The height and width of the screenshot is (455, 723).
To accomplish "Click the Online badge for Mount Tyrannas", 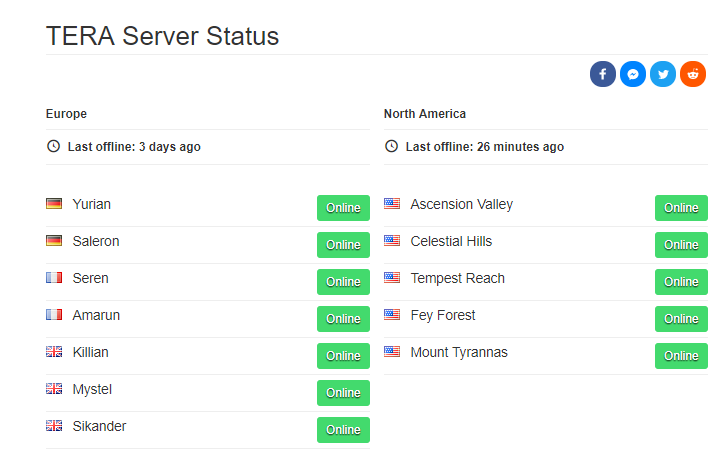I will pyautogui.click(x=681, y=356).
